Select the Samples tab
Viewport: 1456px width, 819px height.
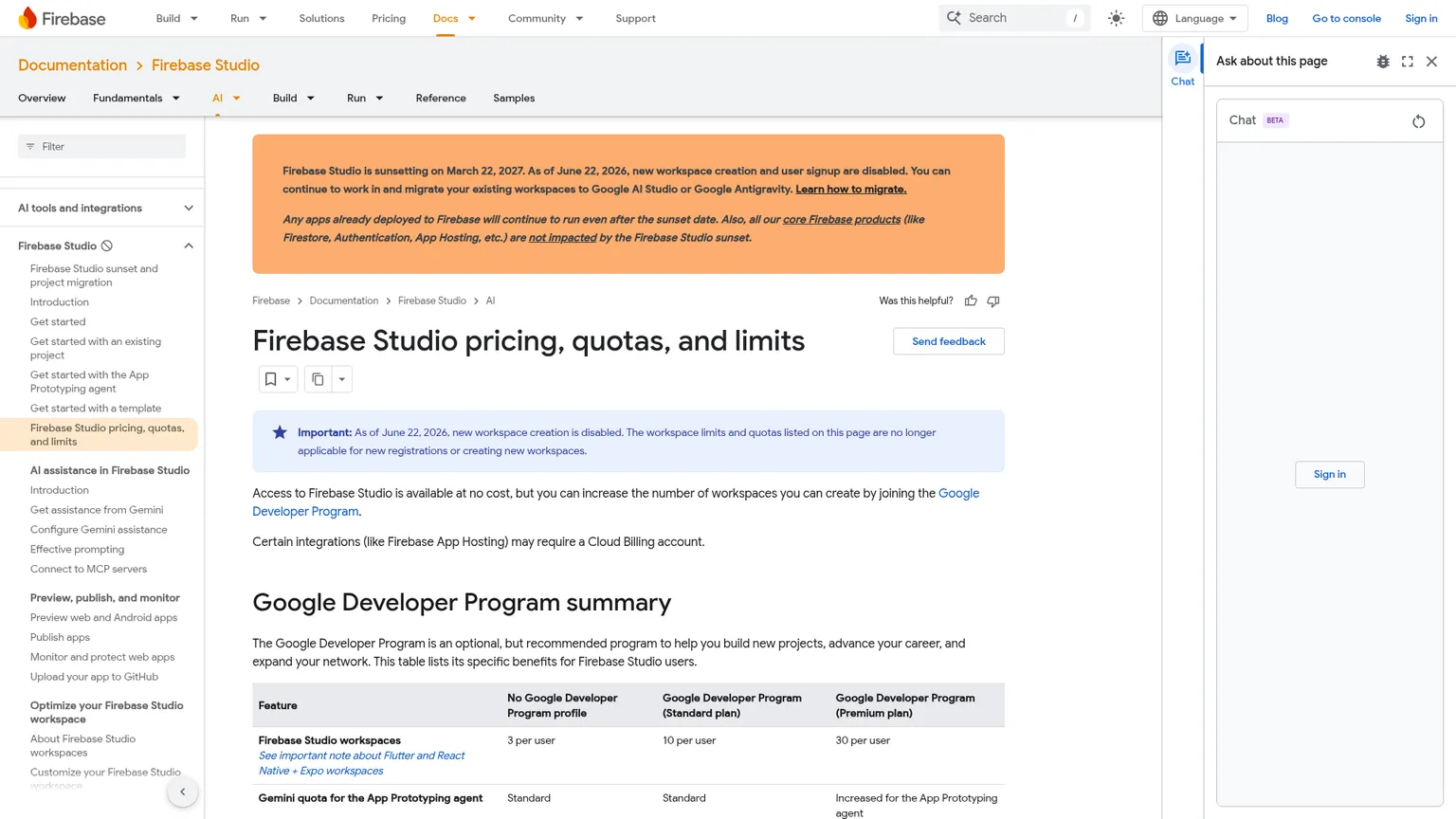click(514, 99)
